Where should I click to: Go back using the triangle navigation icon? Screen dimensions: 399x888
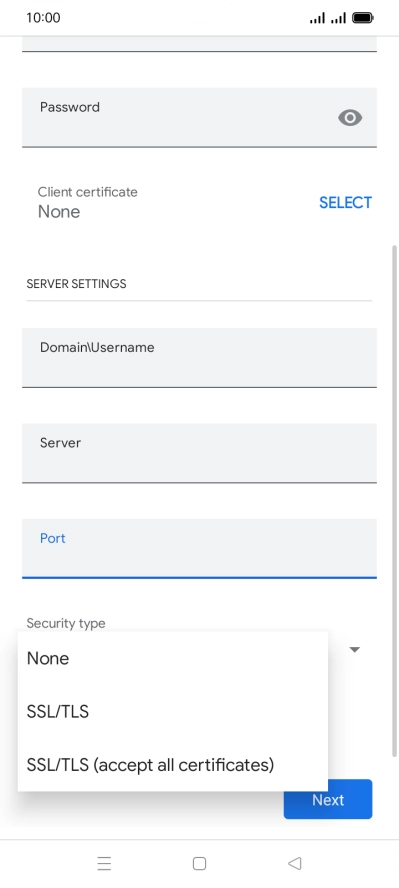pyautogui.click(x=294, y=863)
